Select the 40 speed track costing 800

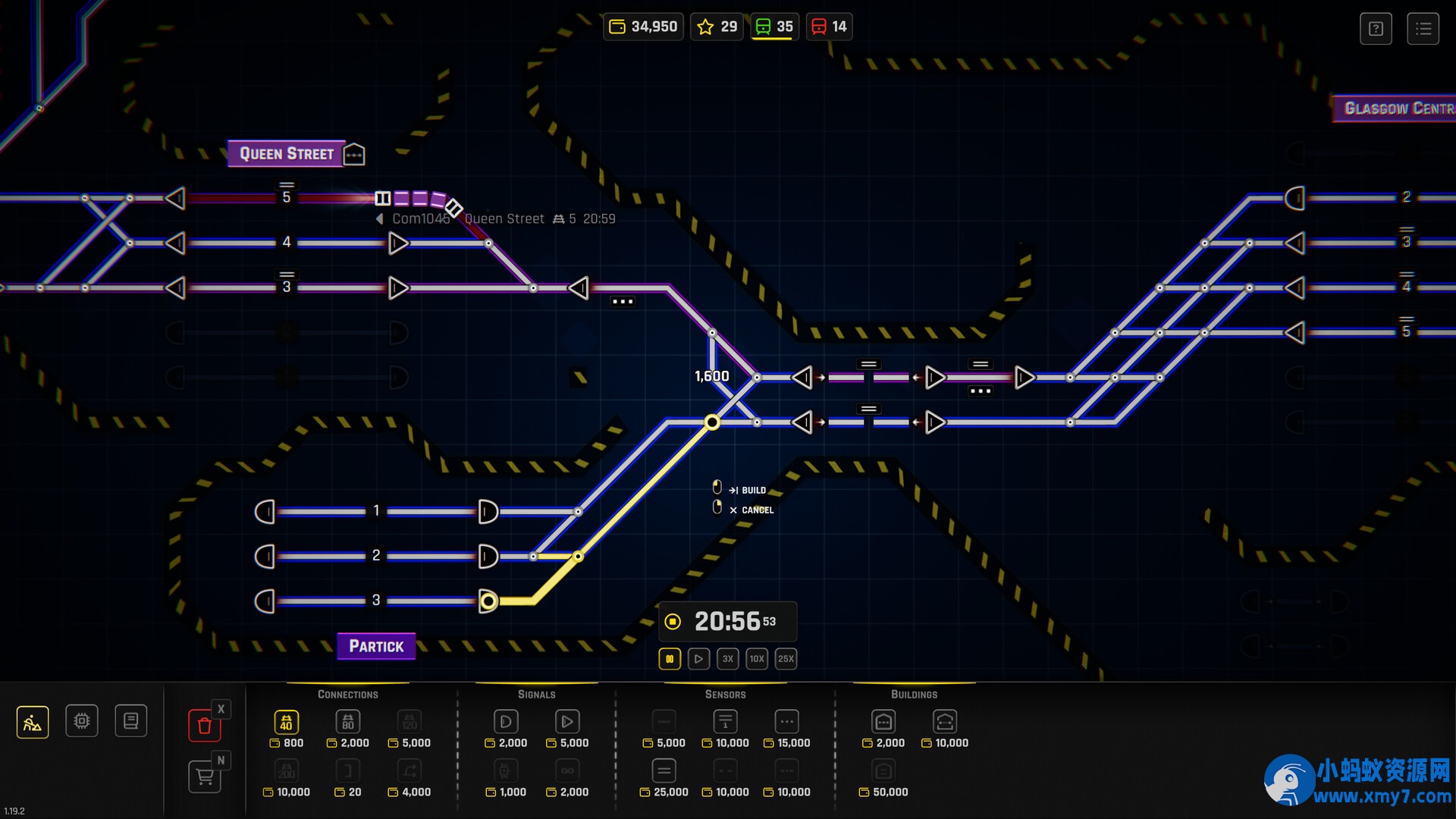(x=286, y=722)
